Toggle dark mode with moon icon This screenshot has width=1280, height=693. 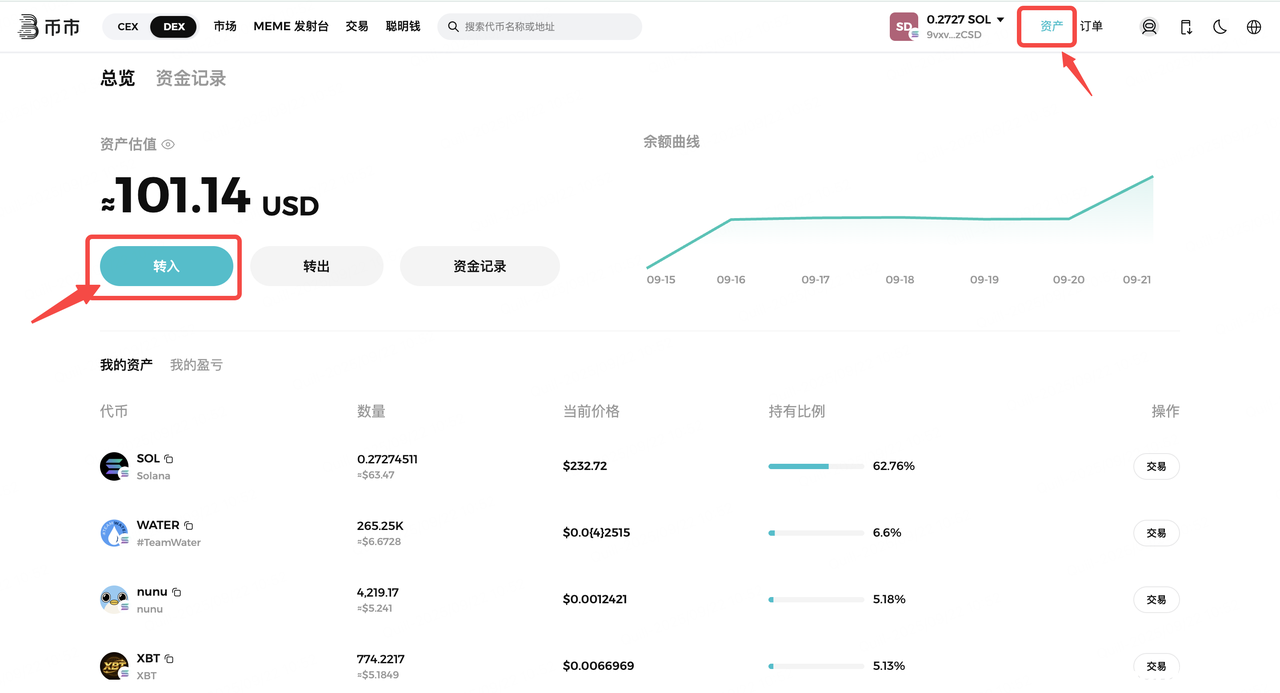point(1220,27)
